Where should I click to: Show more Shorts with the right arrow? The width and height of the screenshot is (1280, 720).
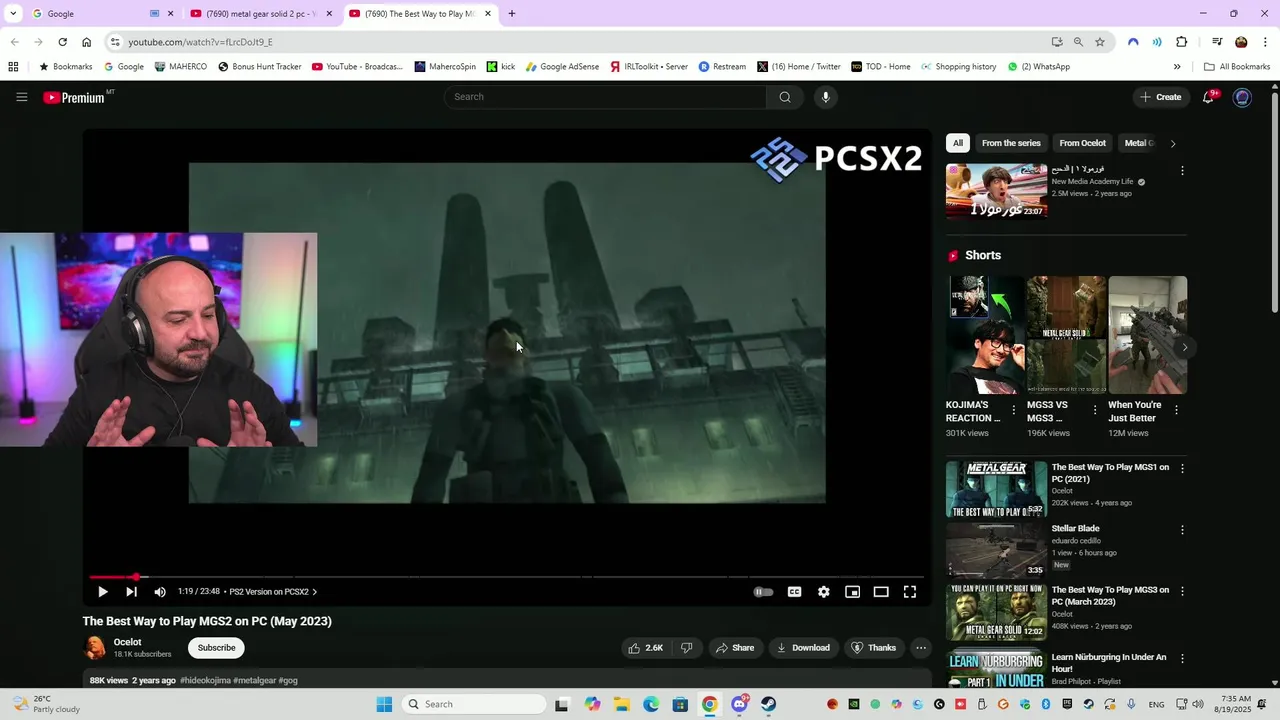click(x=1184, y=348)
